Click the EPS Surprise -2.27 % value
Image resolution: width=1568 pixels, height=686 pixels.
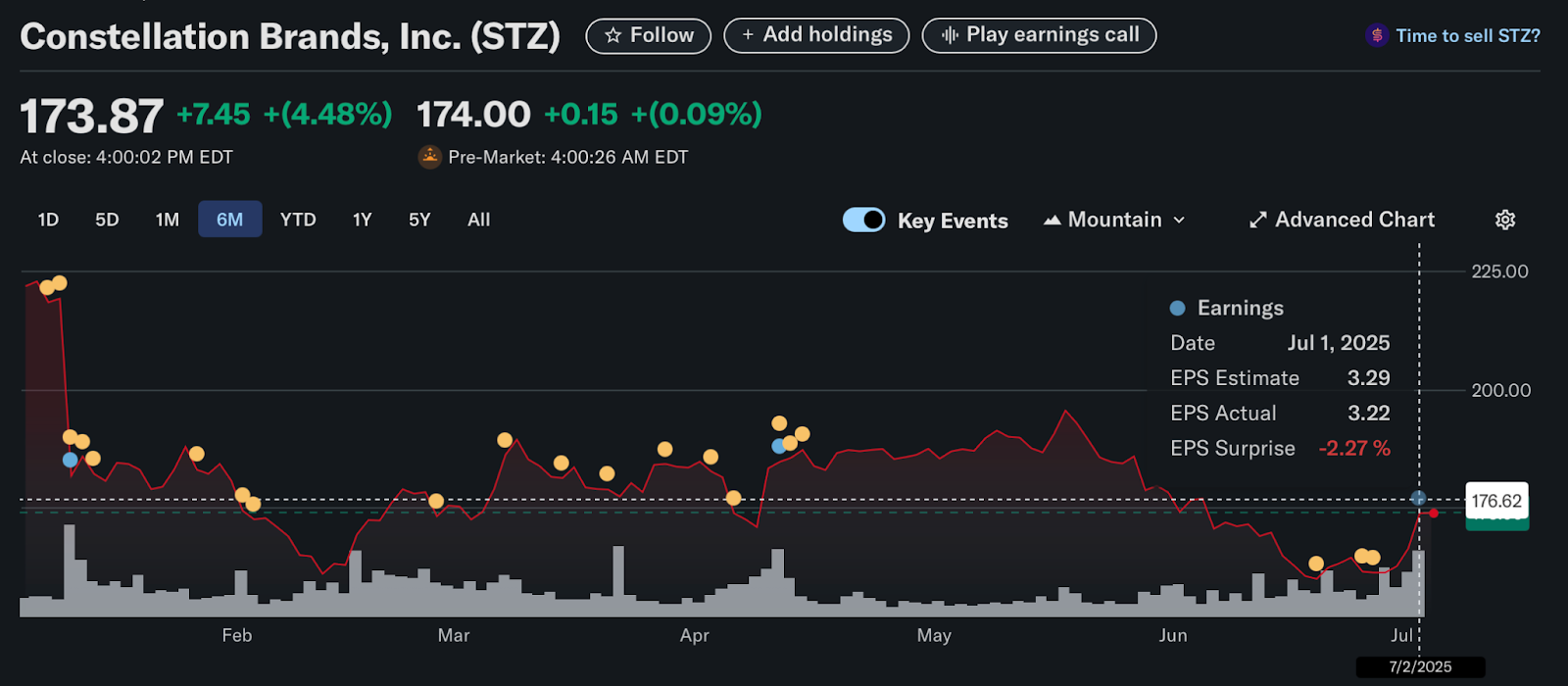(1354, 448)
